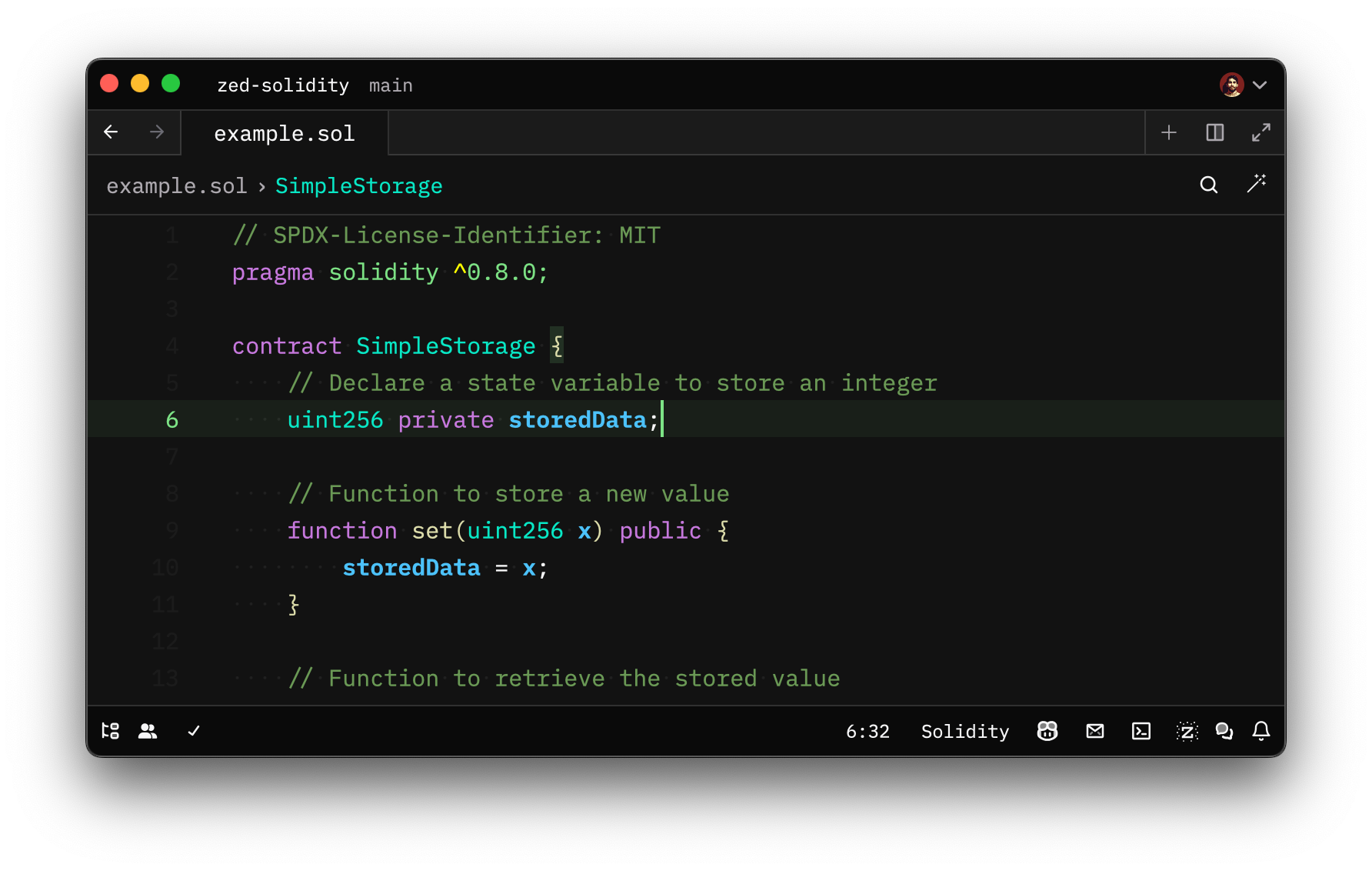1372x871 pixels.
Task: Click the buffer search magnifier icon
Action: pyautogui.click(x=1209, y=185)
